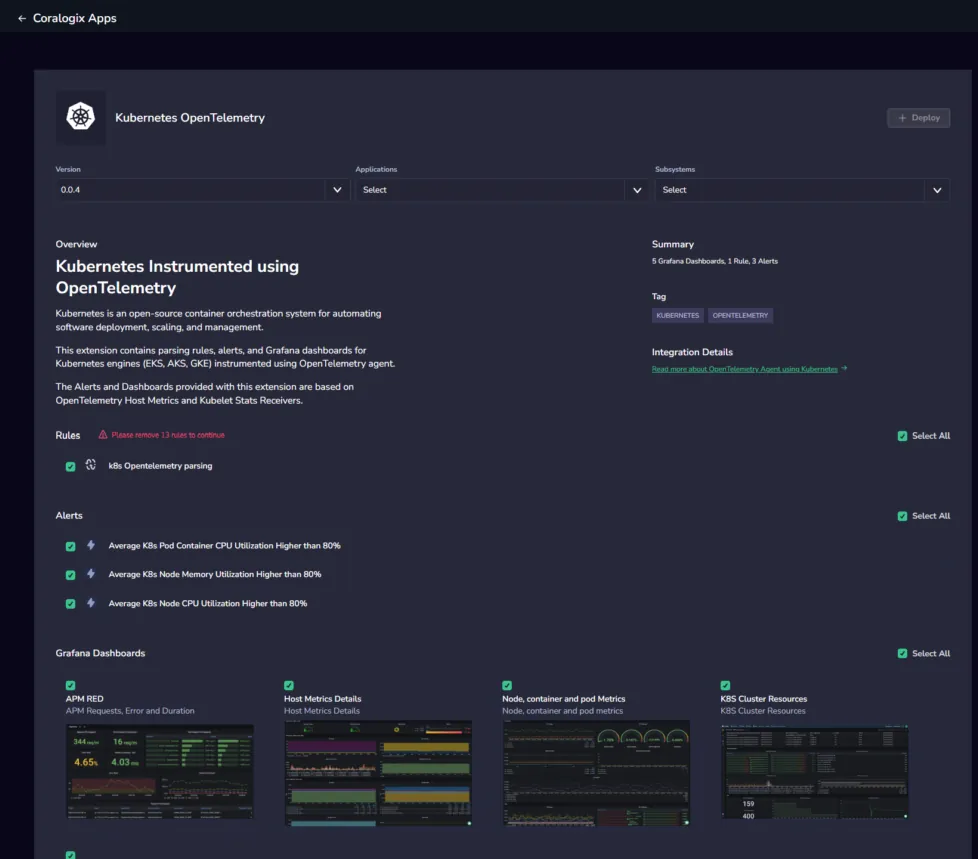Click the red warning triangle next to Rules
This screenshot has height=859, width=978.
point(103,435)
